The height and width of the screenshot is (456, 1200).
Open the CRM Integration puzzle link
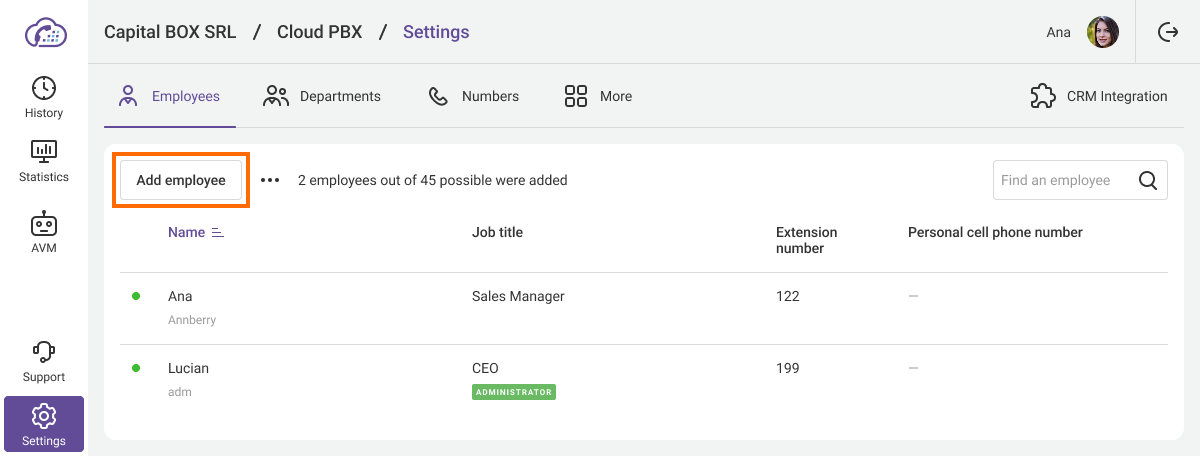click(x=1099, y=97)
